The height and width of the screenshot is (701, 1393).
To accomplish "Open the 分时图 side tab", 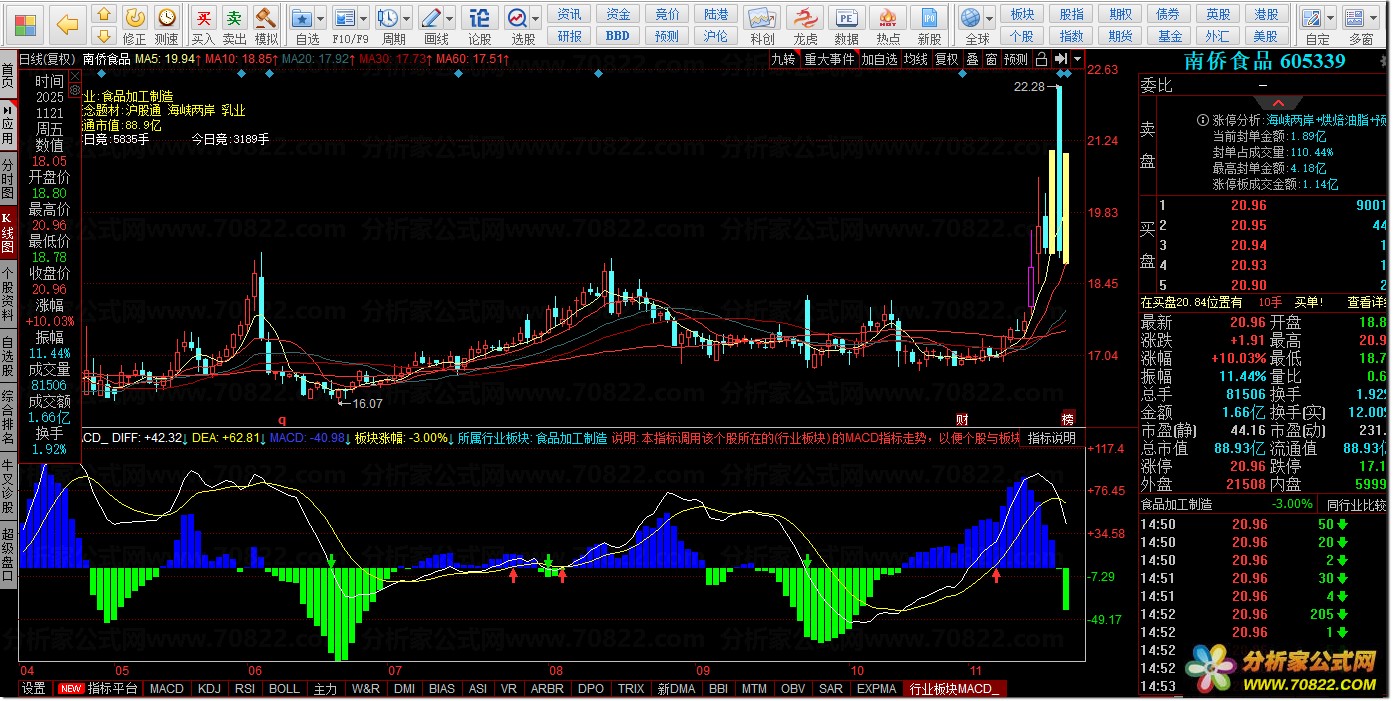I will [x=8, y=176].
